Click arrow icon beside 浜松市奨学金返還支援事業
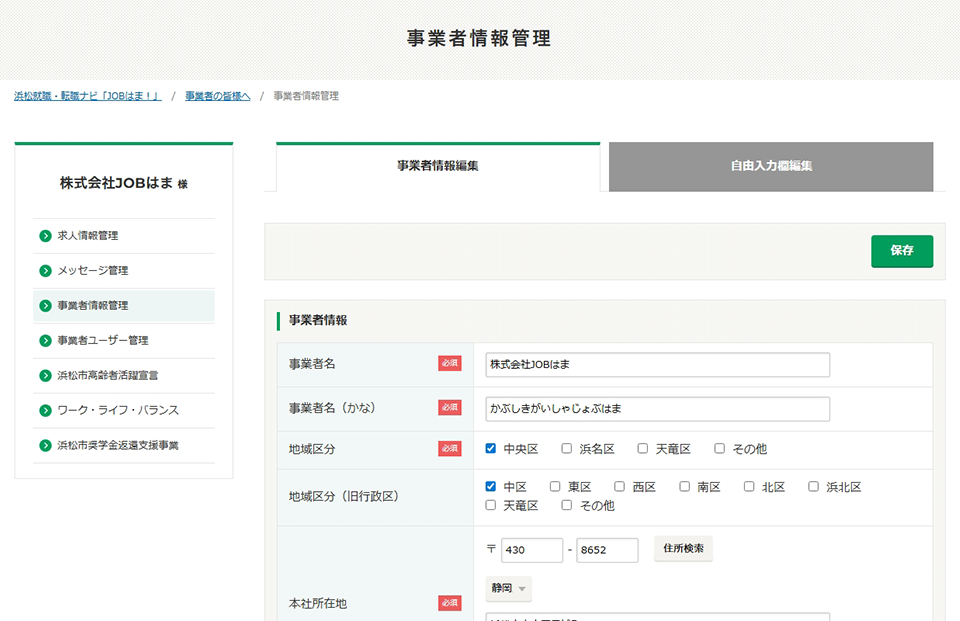960x621 pixels. pos(45,446)
